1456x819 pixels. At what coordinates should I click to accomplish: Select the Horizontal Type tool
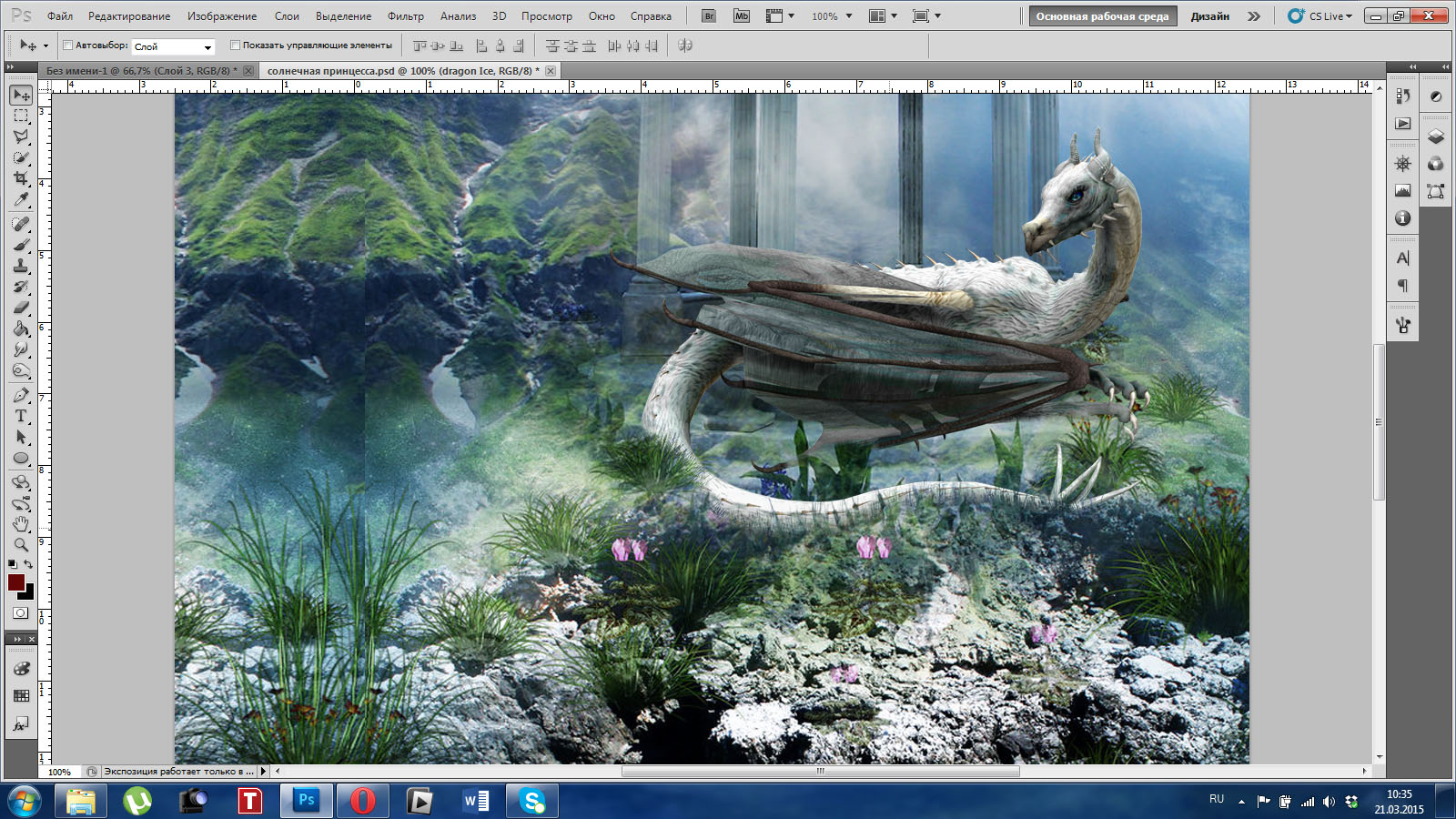click(x=21, y=416)
